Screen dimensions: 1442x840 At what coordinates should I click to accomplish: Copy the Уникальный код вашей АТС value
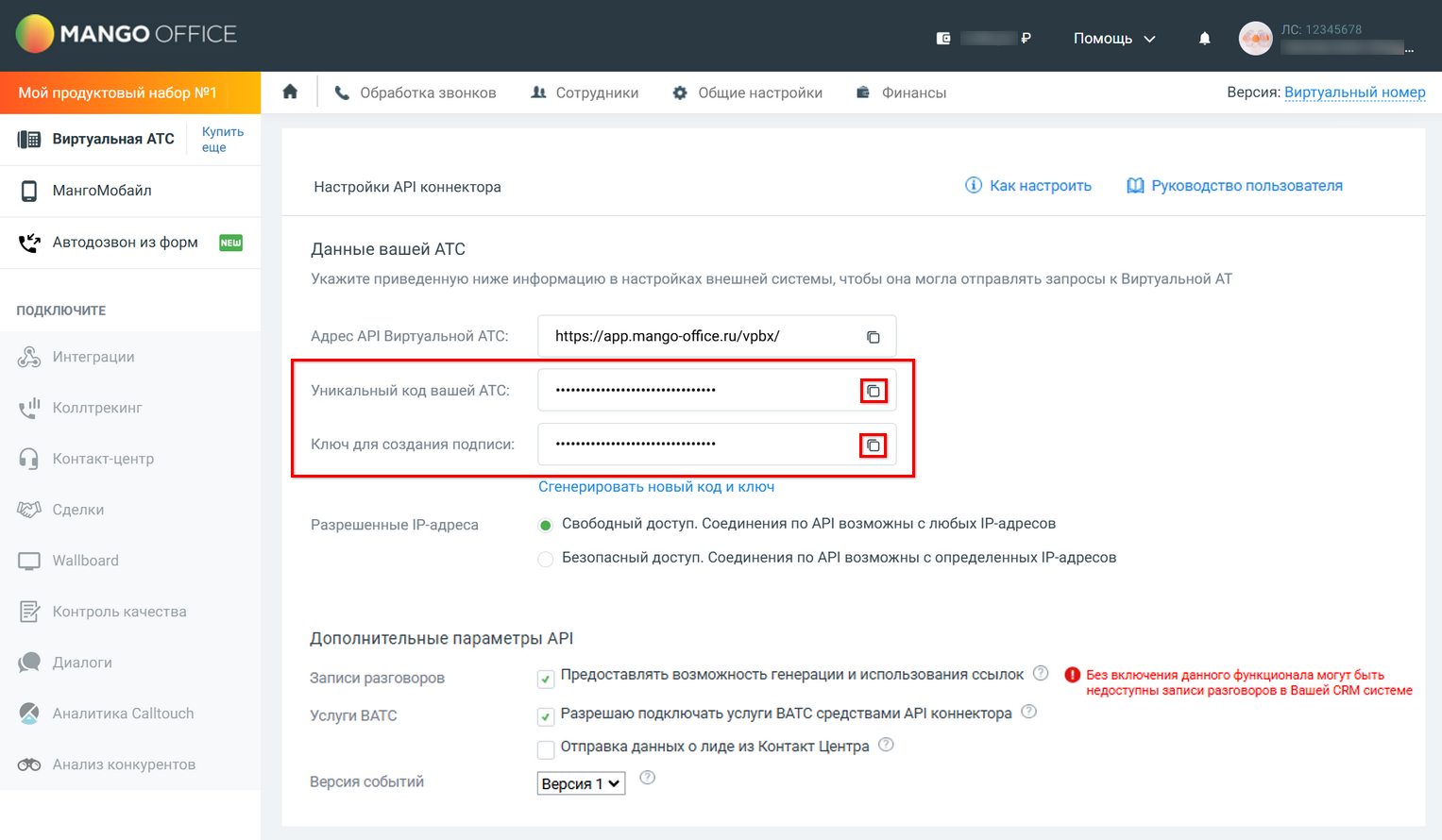pos(874,390)
